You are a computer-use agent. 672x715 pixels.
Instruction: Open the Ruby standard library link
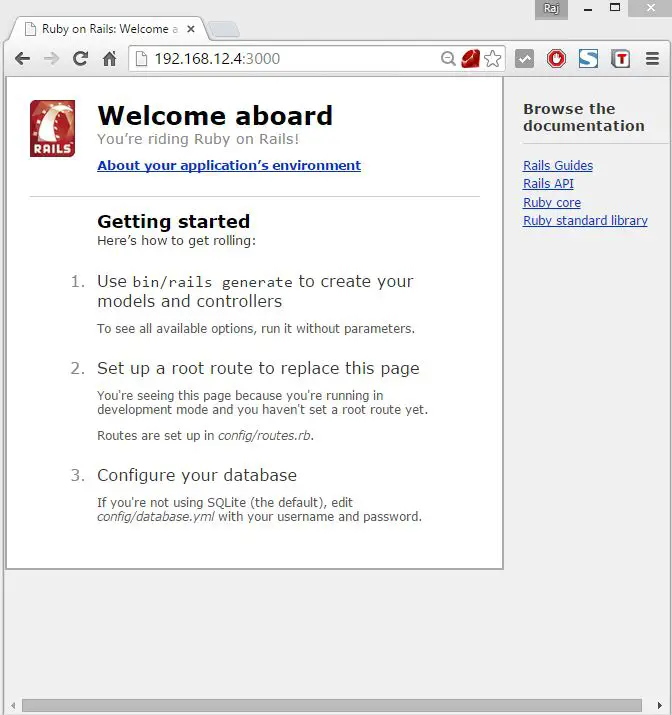click(x=585, y=221)
